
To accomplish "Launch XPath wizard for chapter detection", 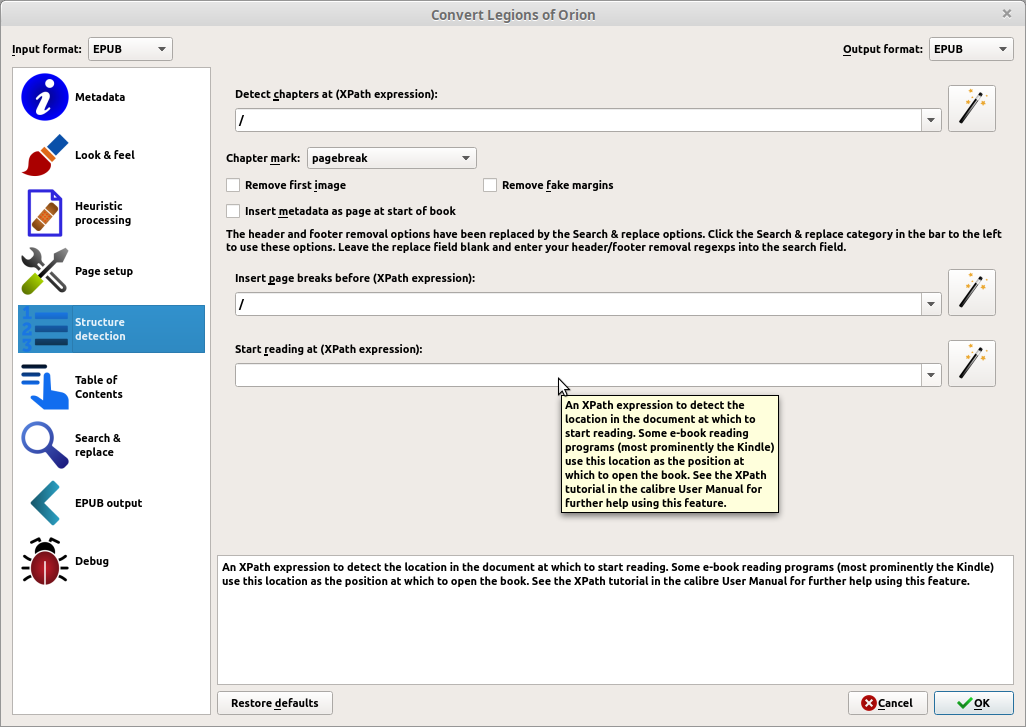I will 972,108.
